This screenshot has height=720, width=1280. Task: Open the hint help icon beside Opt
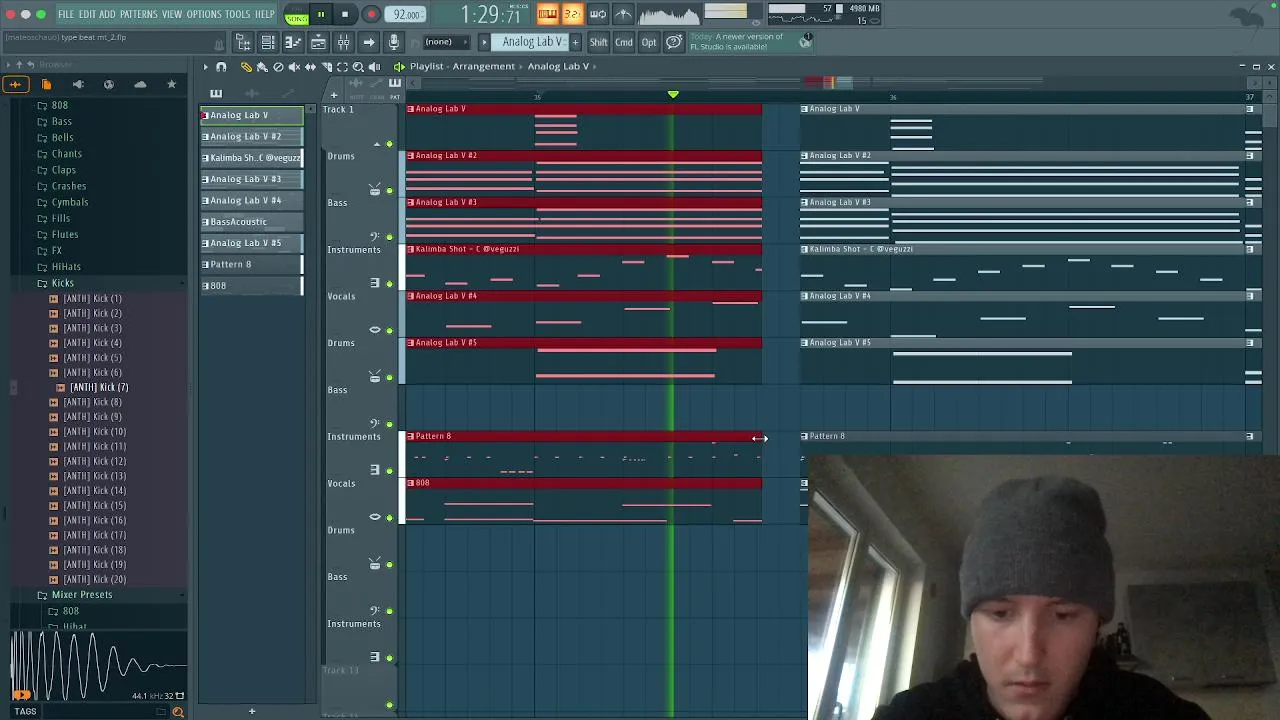tap(674, 42)
